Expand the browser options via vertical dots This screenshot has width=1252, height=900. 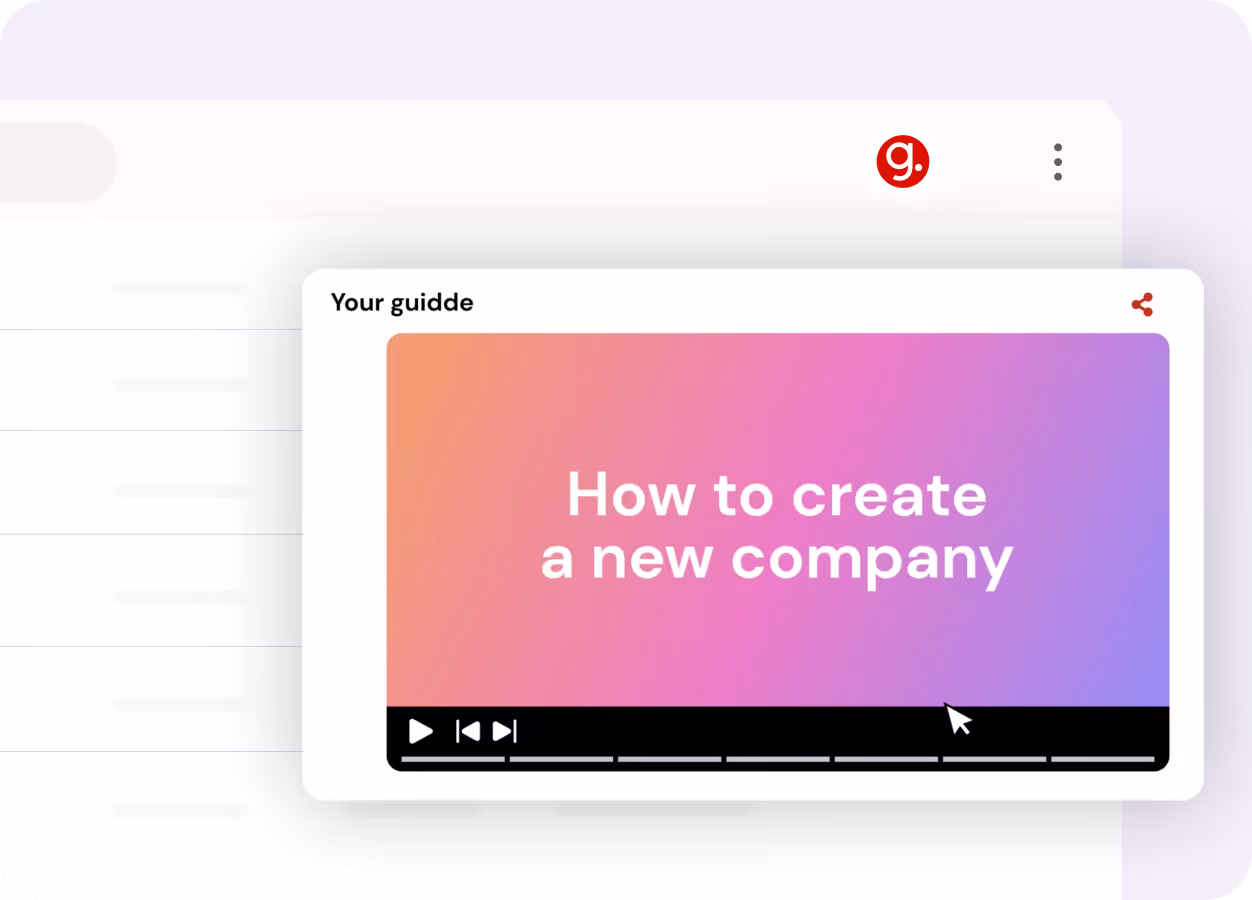coord(1057,162)
